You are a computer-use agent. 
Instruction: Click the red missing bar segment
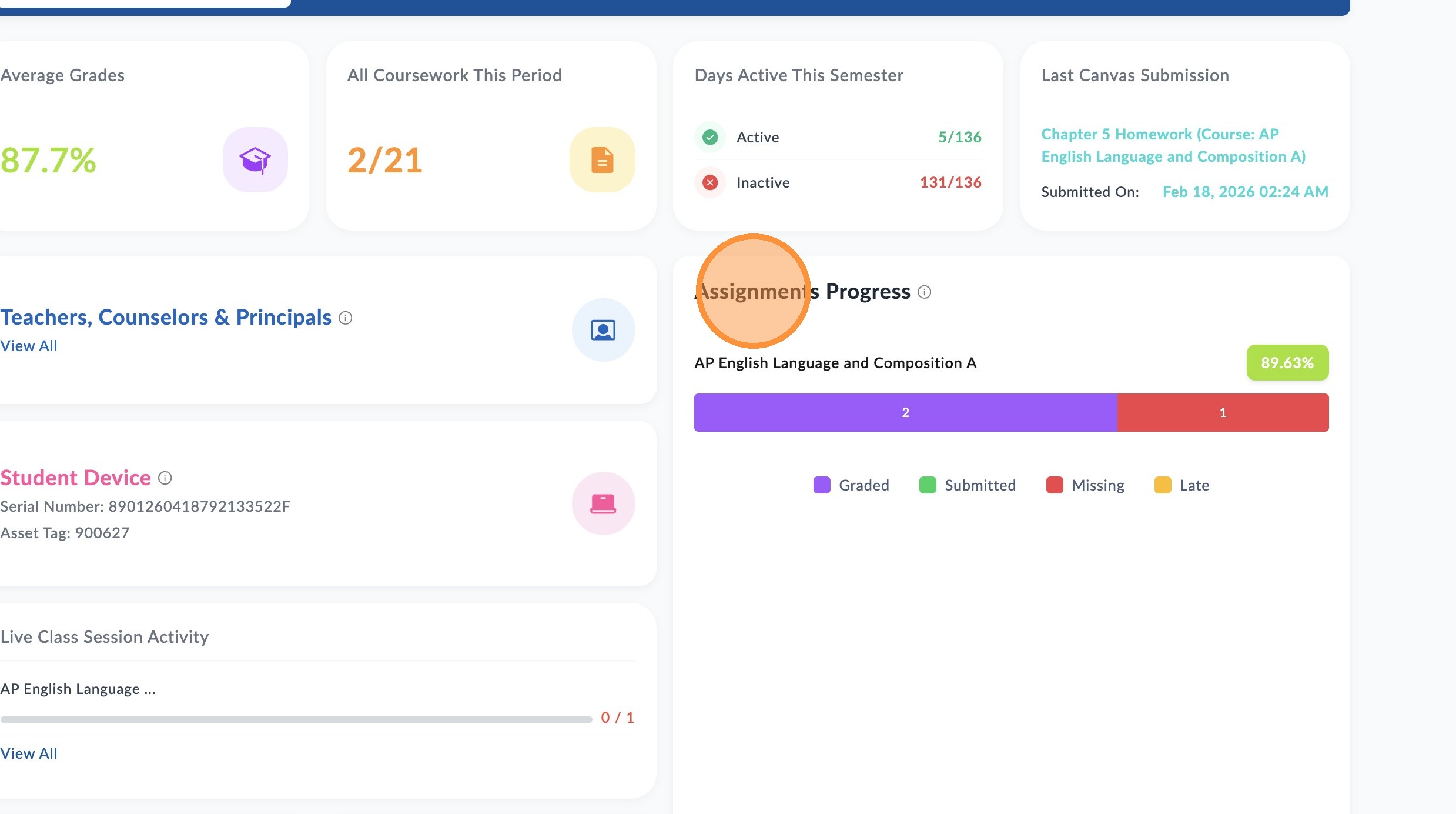pos(1223,412)
